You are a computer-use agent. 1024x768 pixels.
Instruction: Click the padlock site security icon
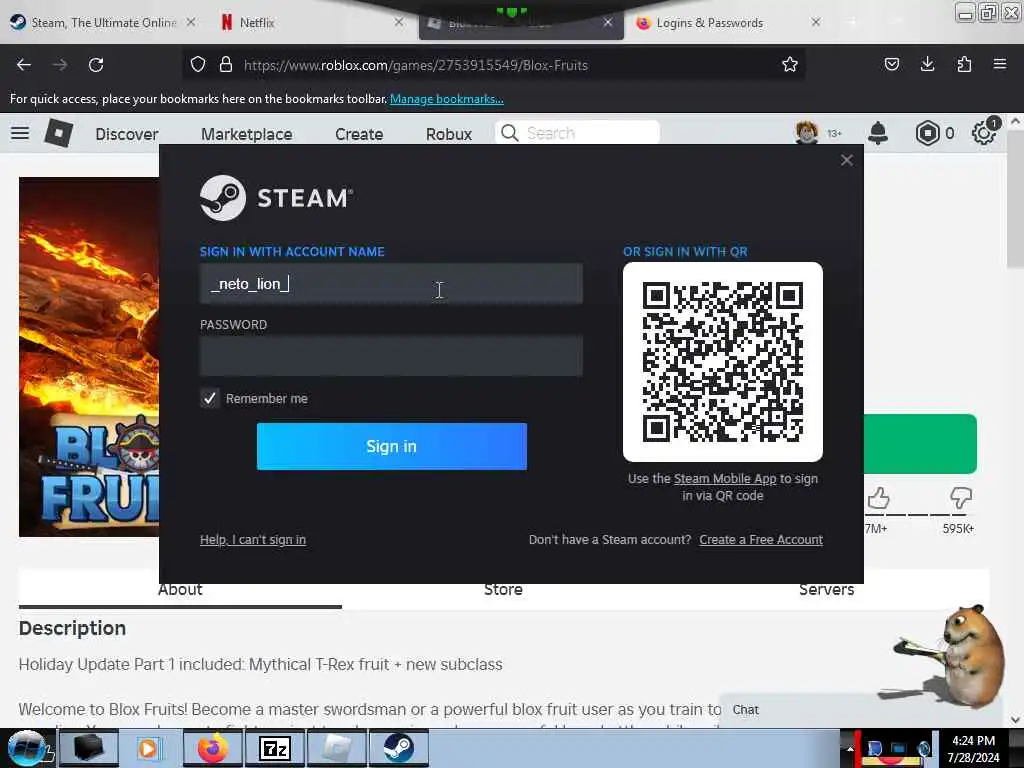[x=226, y=65]
